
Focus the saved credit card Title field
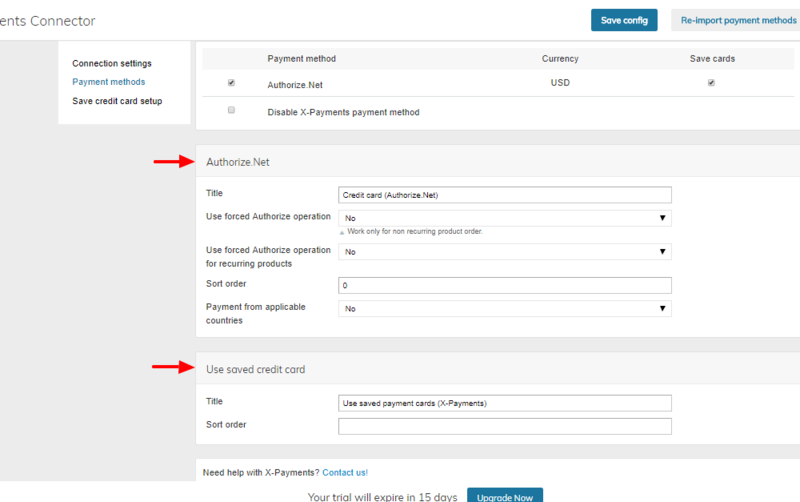(505, 403)
